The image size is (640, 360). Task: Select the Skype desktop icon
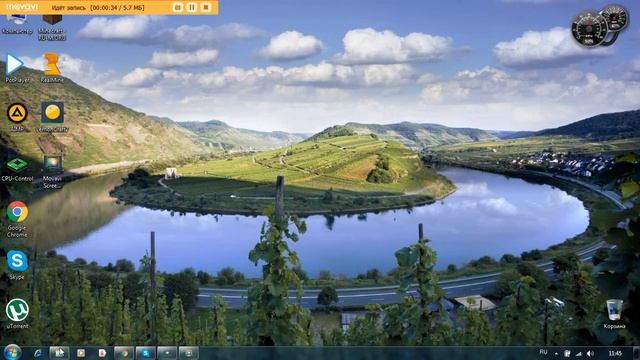[17, 265]
